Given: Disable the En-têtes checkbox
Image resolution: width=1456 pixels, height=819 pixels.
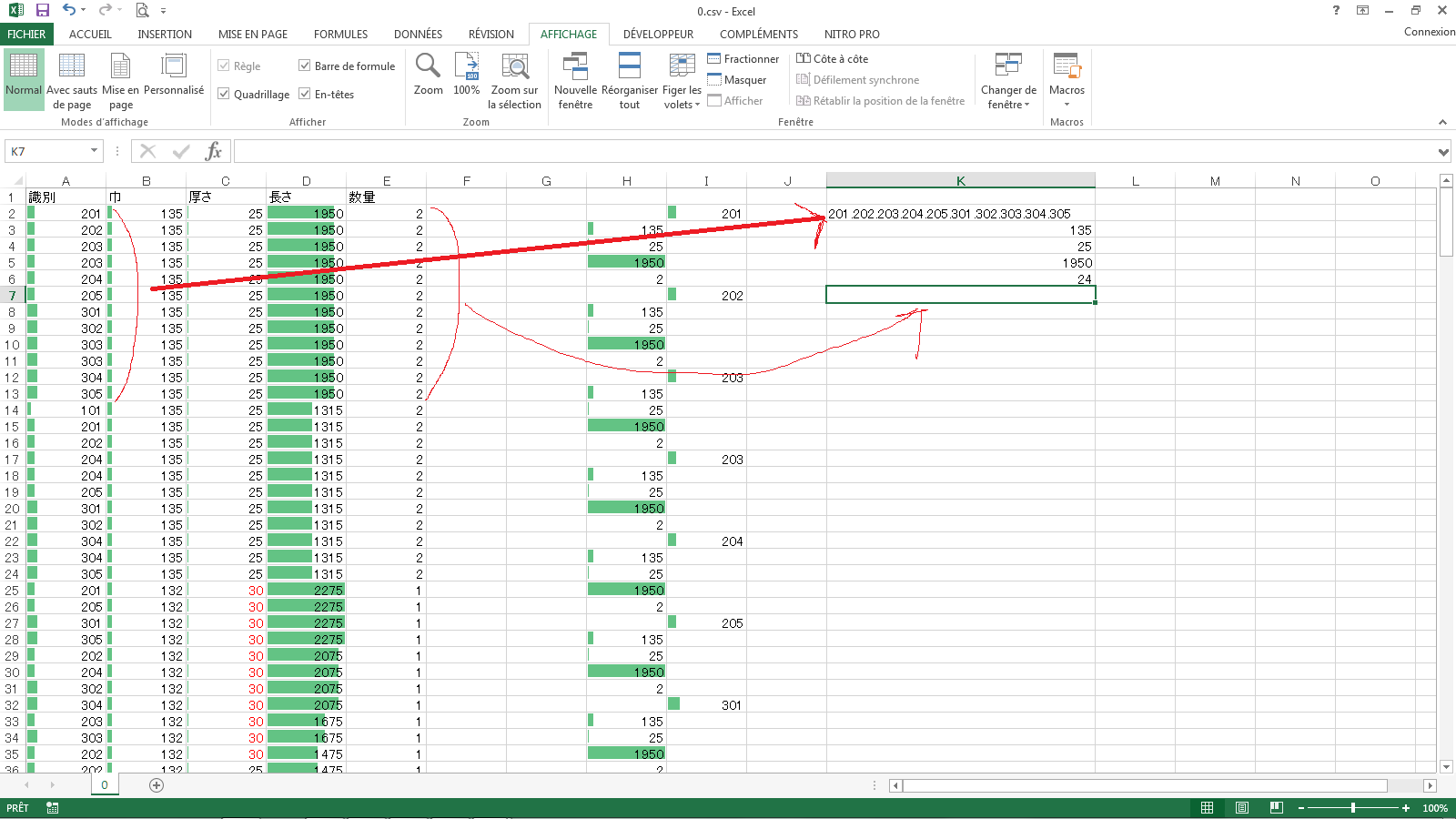Looking at the screenshot, I should pyautogui.click(x=305, y=94).
